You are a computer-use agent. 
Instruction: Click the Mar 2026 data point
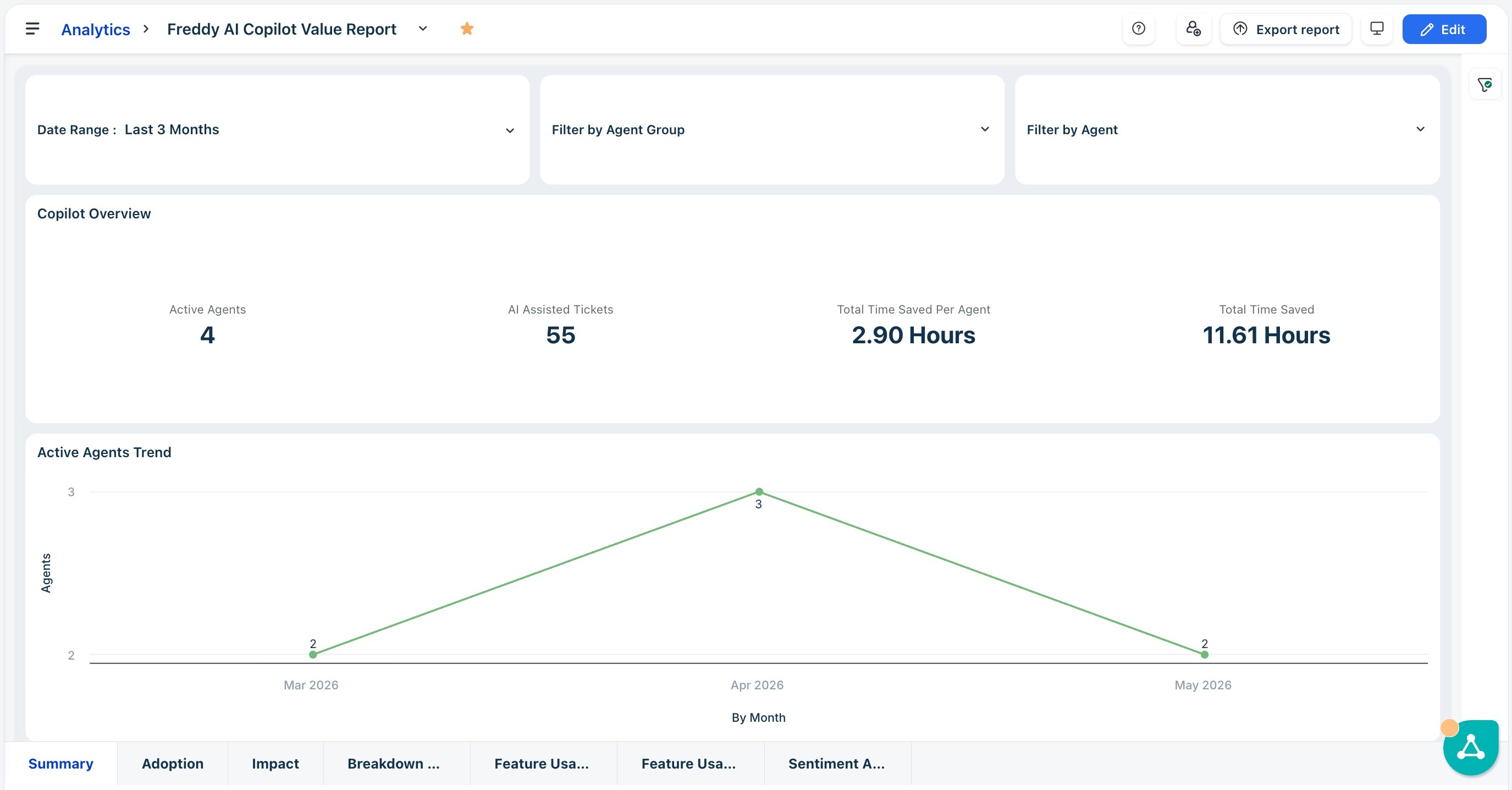pyautogui.click(x=313, y=654)
